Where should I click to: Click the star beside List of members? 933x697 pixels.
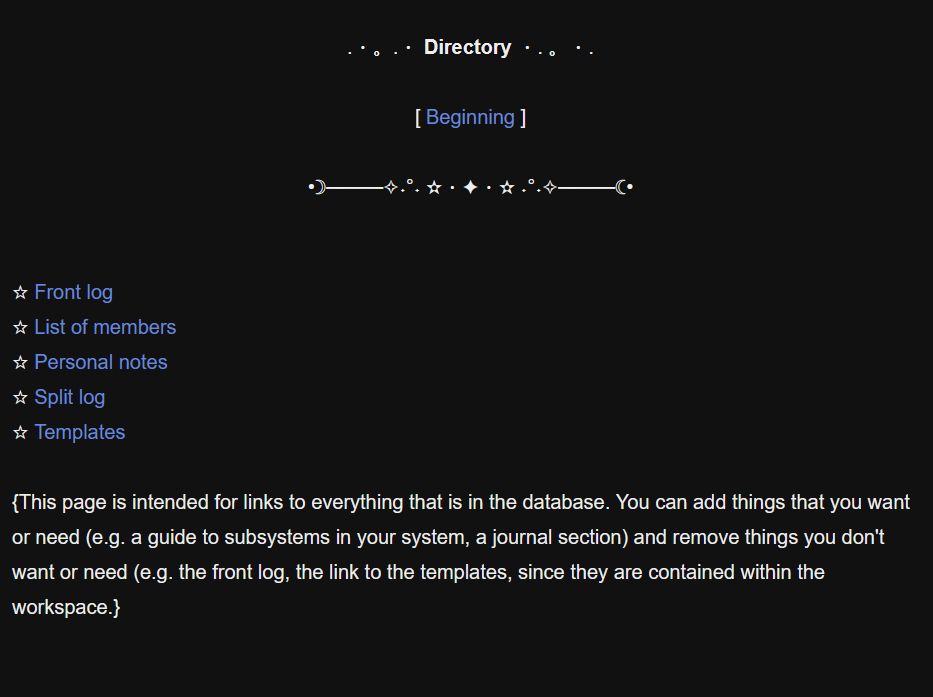pyautogui.click(x=20, y=328)
